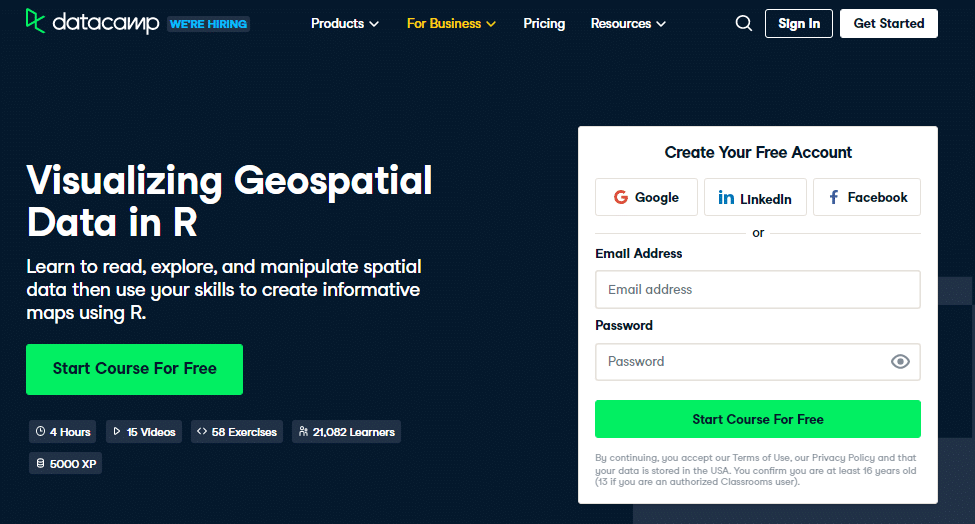Click the left Start Course For Free button
Screen dimensions: 975x524
coord(134,369)
